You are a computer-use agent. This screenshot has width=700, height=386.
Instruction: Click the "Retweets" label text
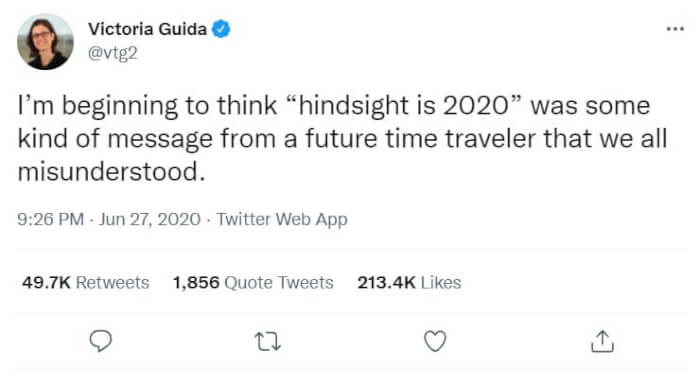(x=112, y=282)
